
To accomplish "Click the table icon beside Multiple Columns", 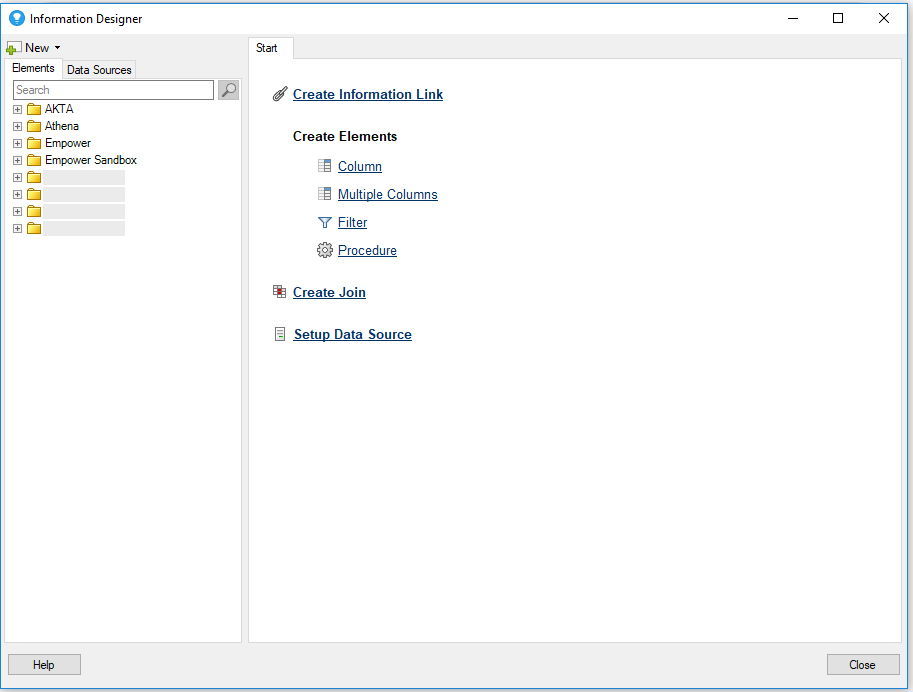I will pos(324,194).
